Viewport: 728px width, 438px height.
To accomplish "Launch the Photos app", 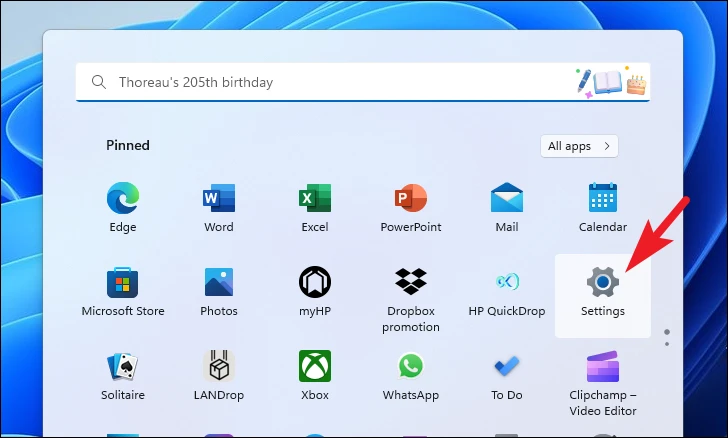I will pyautogui.click(x=219, y=292).
